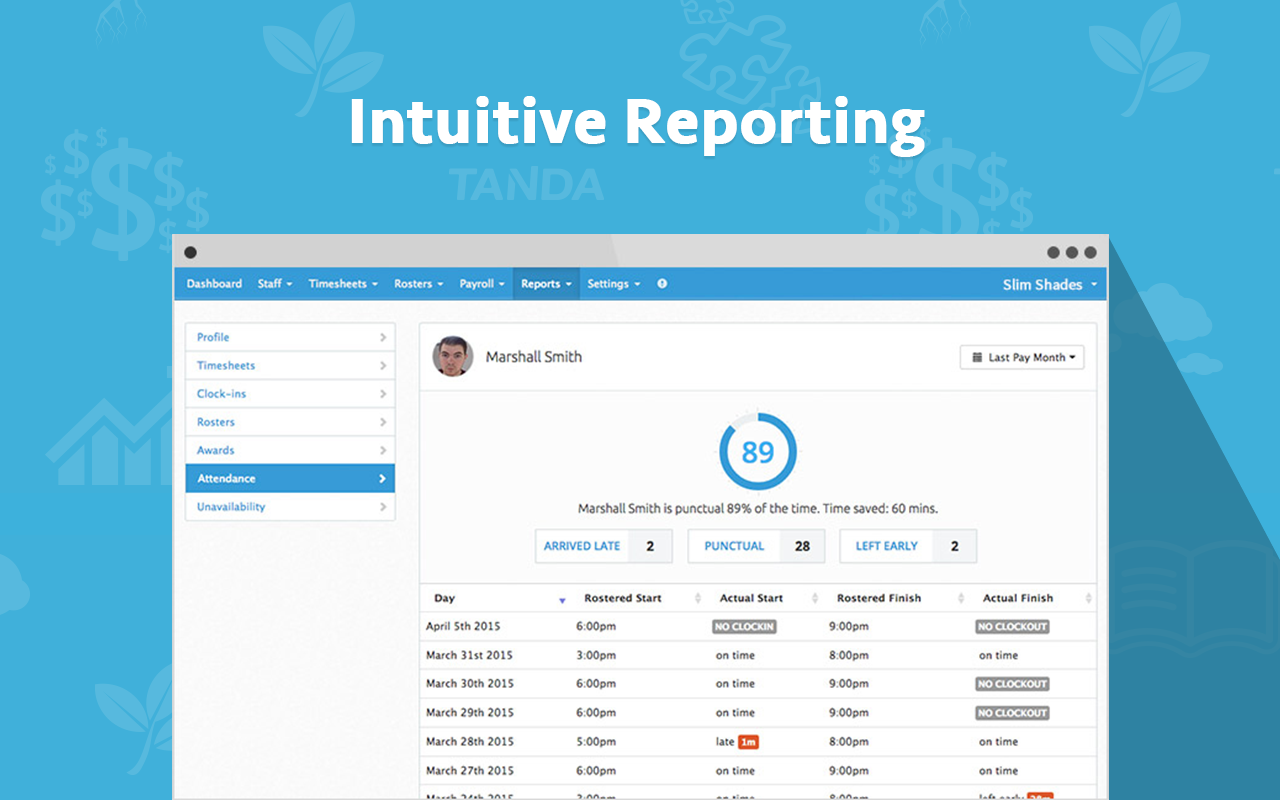Go to the Dashboard tab

(x=214, y=284)
